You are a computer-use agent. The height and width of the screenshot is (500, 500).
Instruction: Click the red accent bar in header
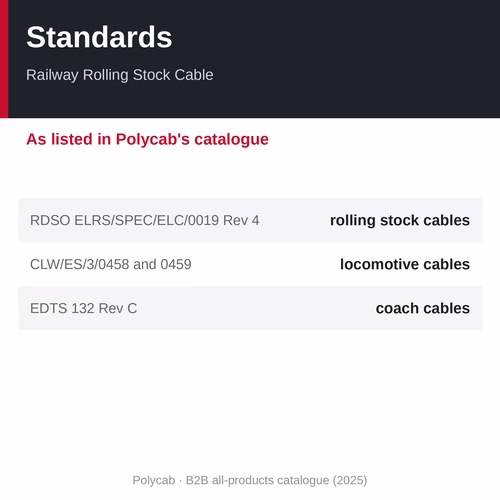tap(4, 59)
